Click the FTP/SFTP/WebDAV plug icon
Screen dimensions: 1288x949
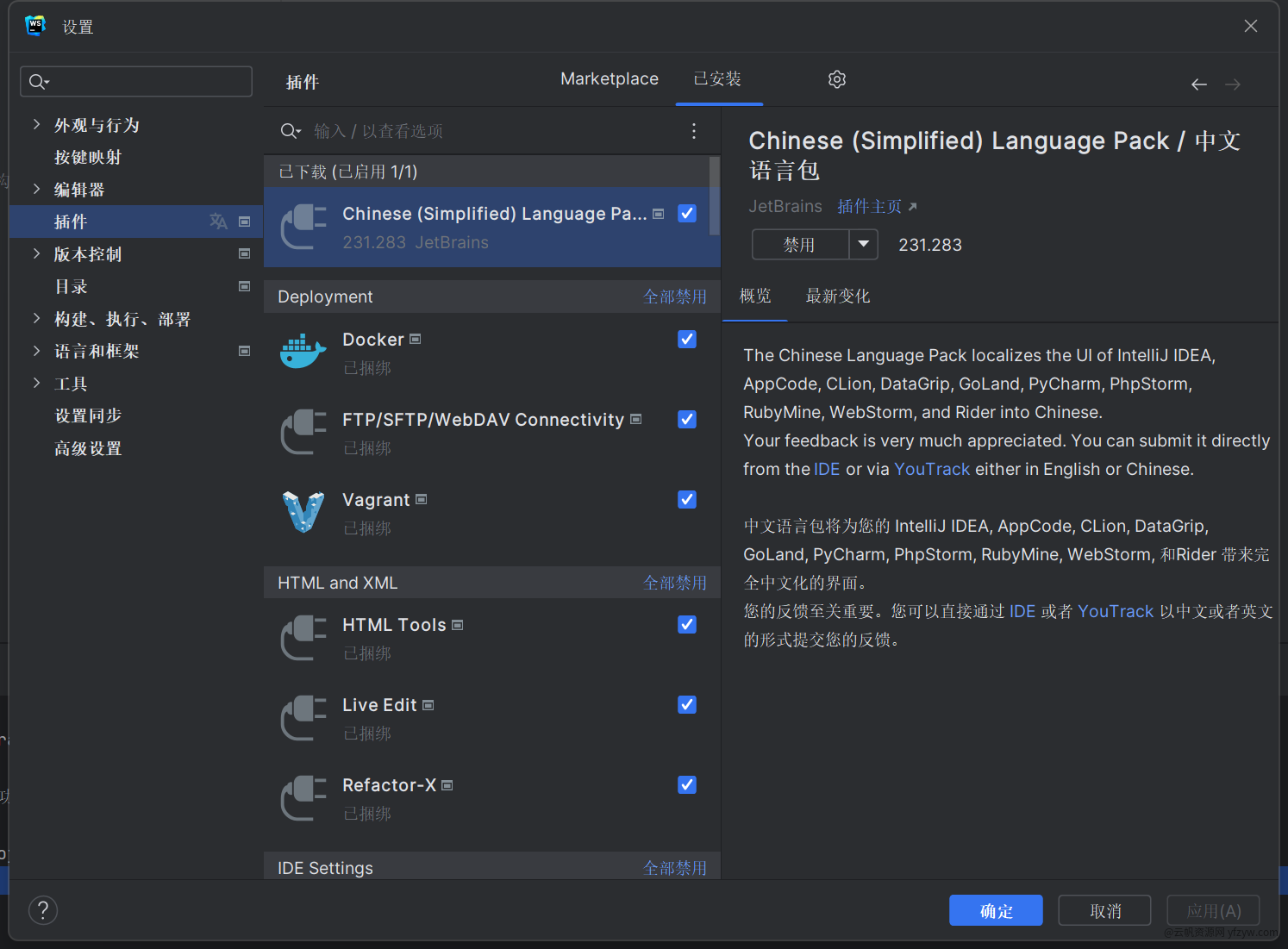click(303, 432)
